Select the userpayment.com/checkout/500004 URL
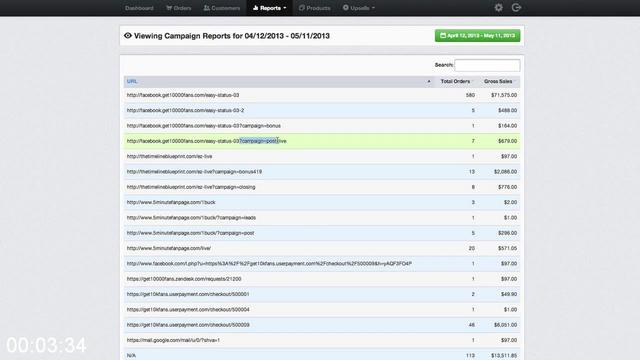Screen dimensions: 640x360 (188, 309)
